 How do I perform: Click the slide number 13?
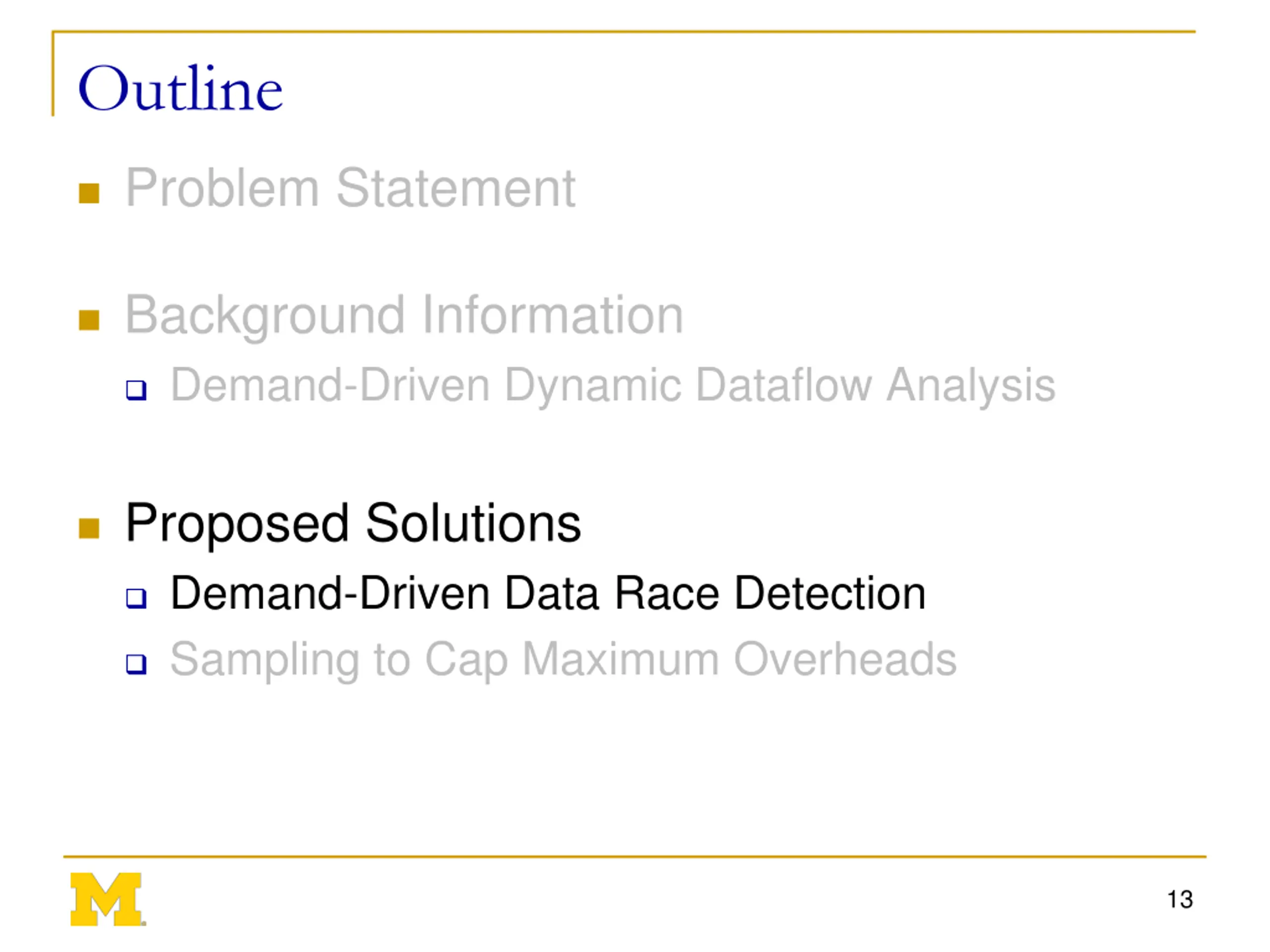[1180, 899]
